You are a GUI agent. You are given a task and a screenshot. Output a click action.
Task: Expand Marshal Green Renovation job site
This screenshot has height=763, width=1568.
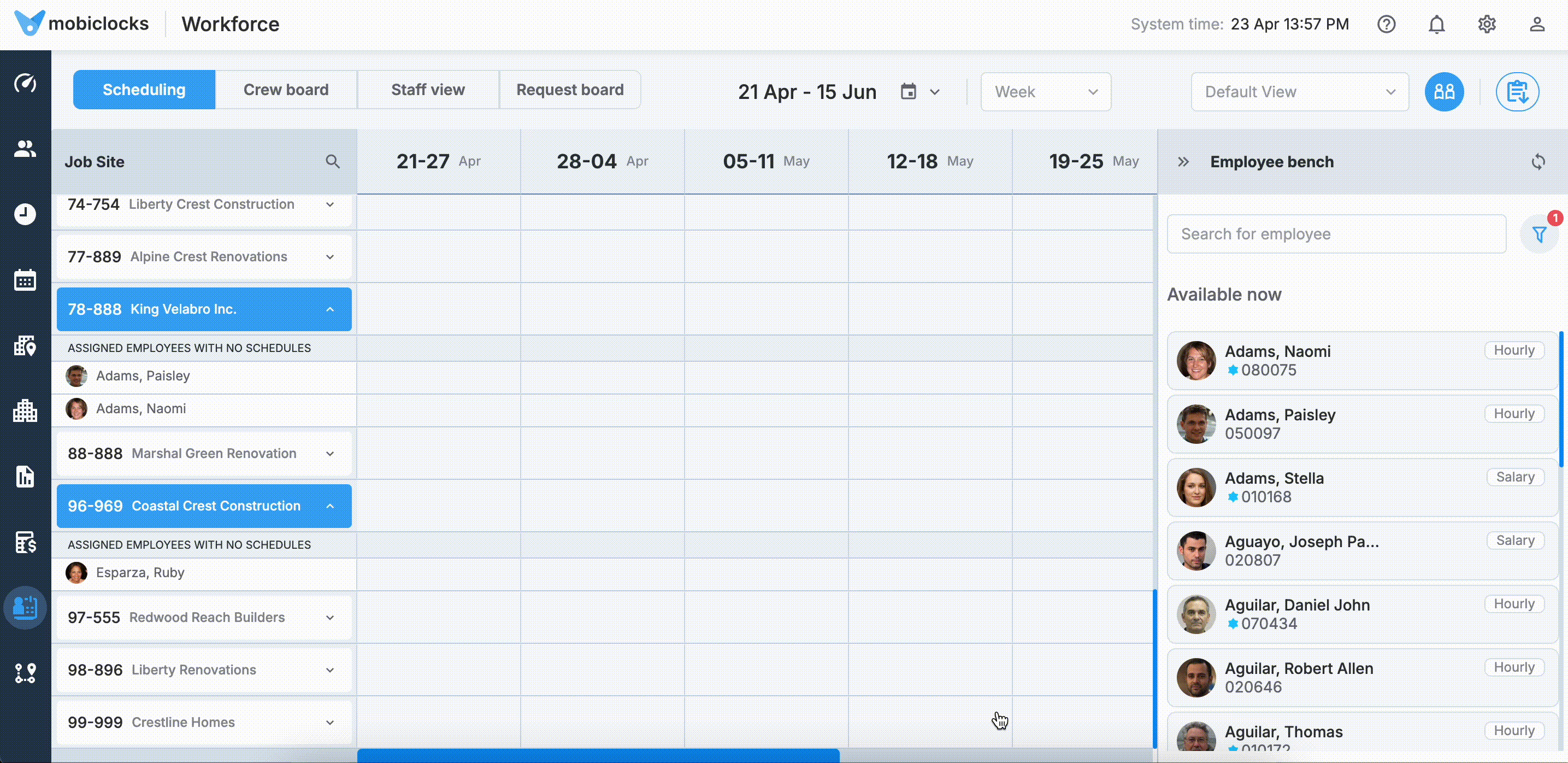330,454
